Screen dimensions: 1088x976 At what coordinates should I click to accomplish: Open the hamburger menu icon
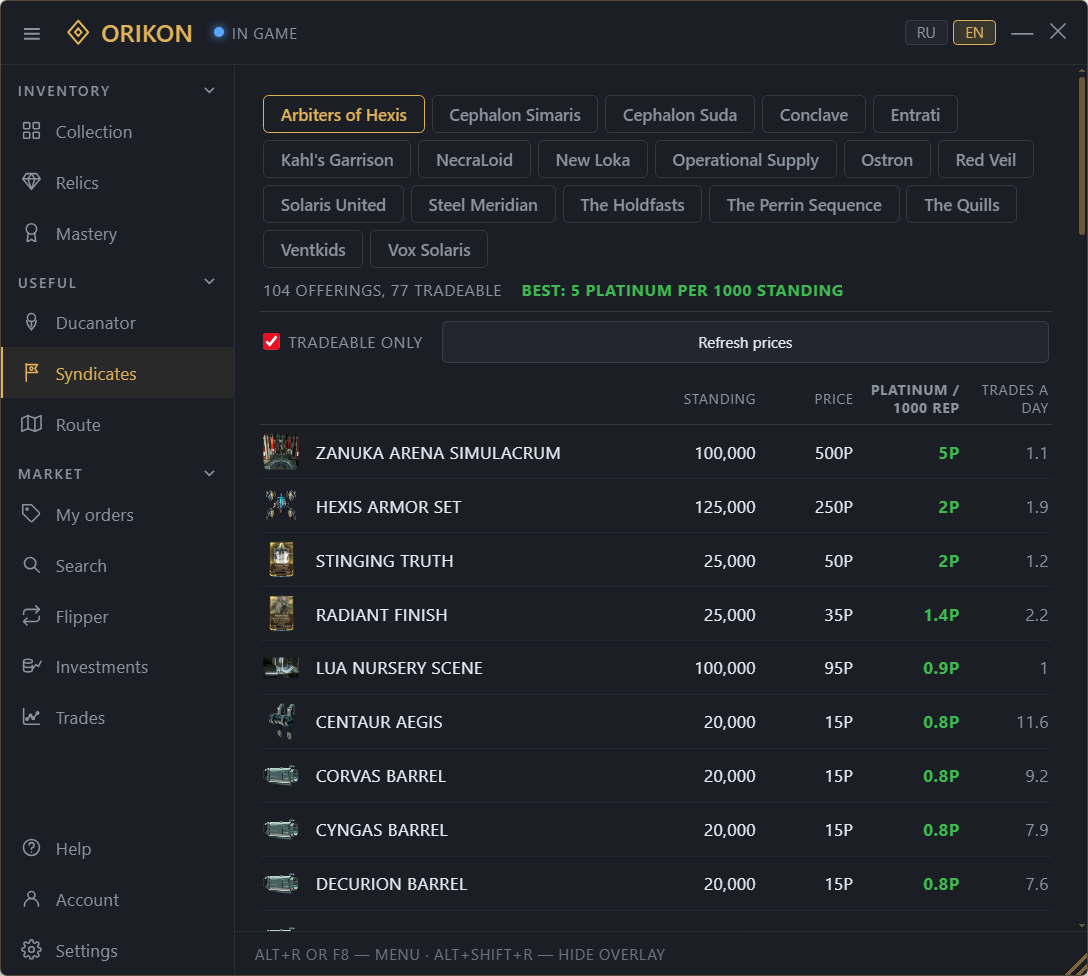[32, 33]
